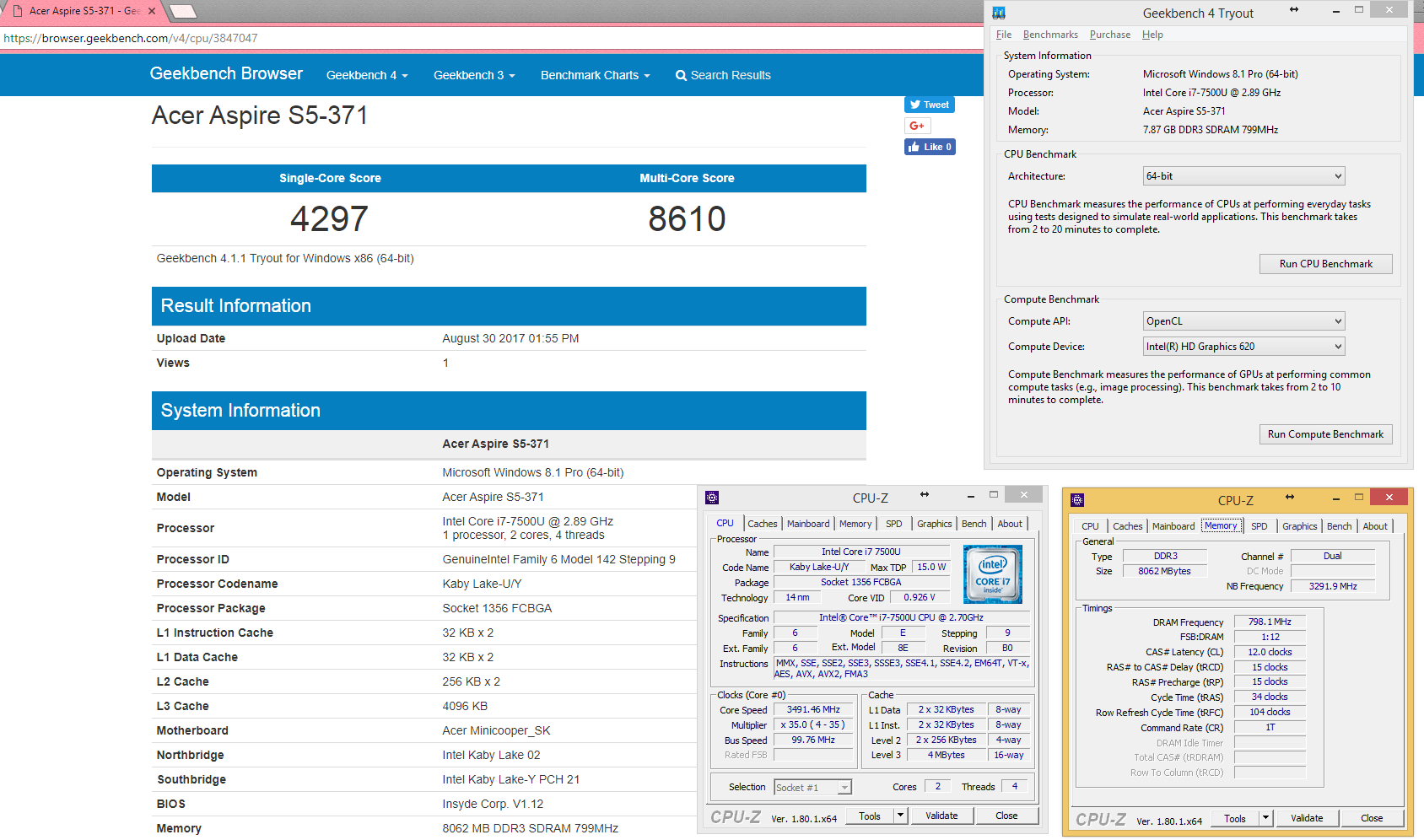
Task: Click the resize arrows in right CPU-Z title bar
Action: click(1290, 497)
